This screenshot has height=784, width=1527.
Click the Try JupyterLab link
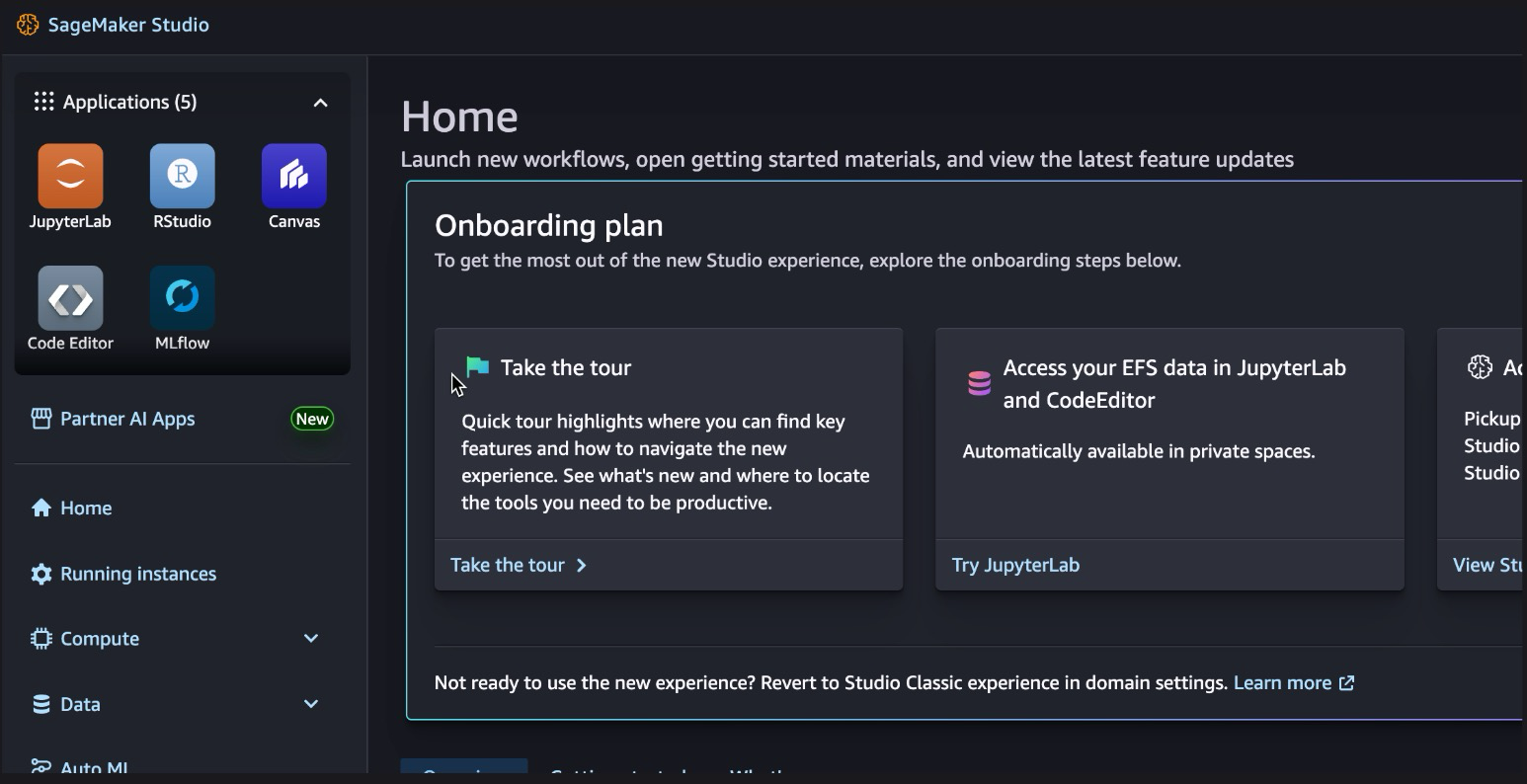1015,565
